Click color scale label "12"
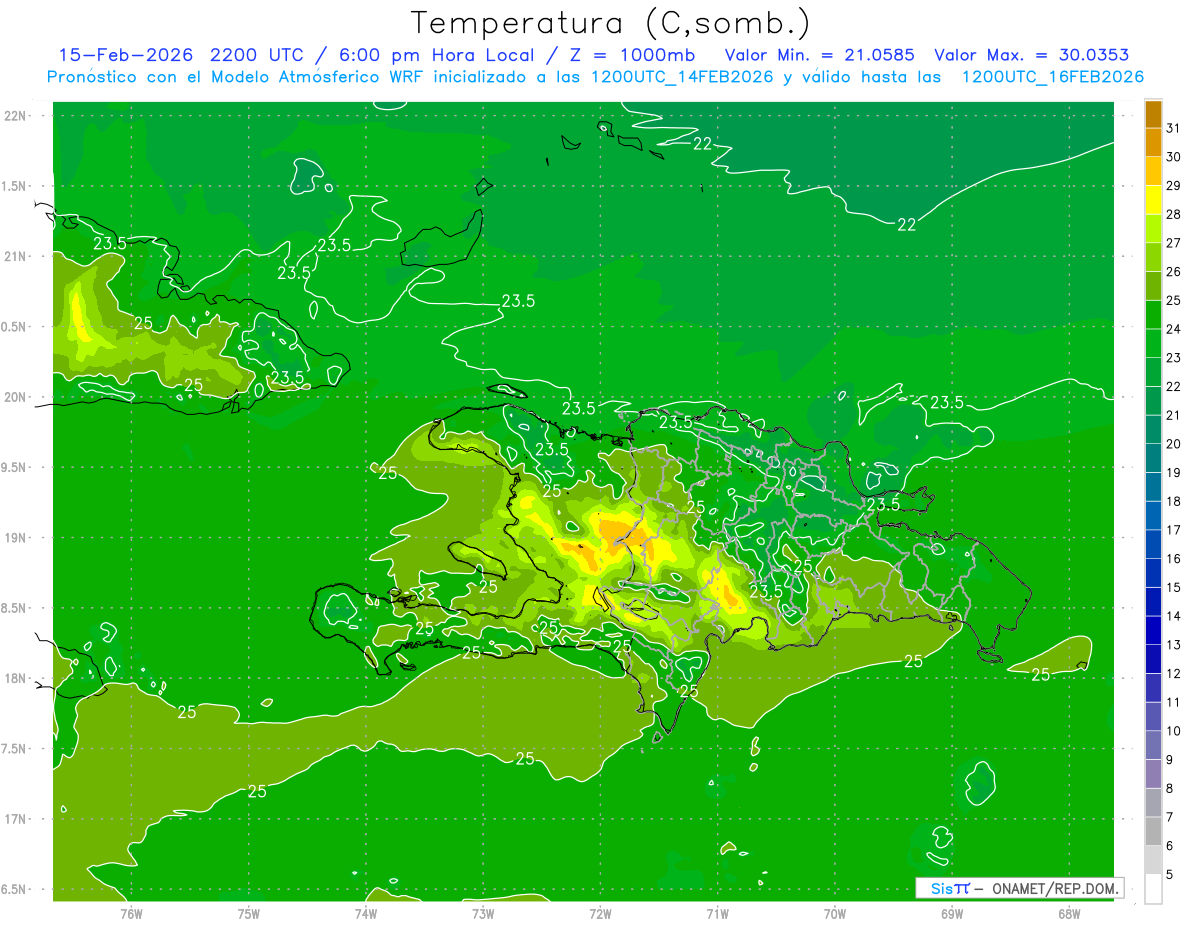1200x927 pixels. coord(1174,674)
